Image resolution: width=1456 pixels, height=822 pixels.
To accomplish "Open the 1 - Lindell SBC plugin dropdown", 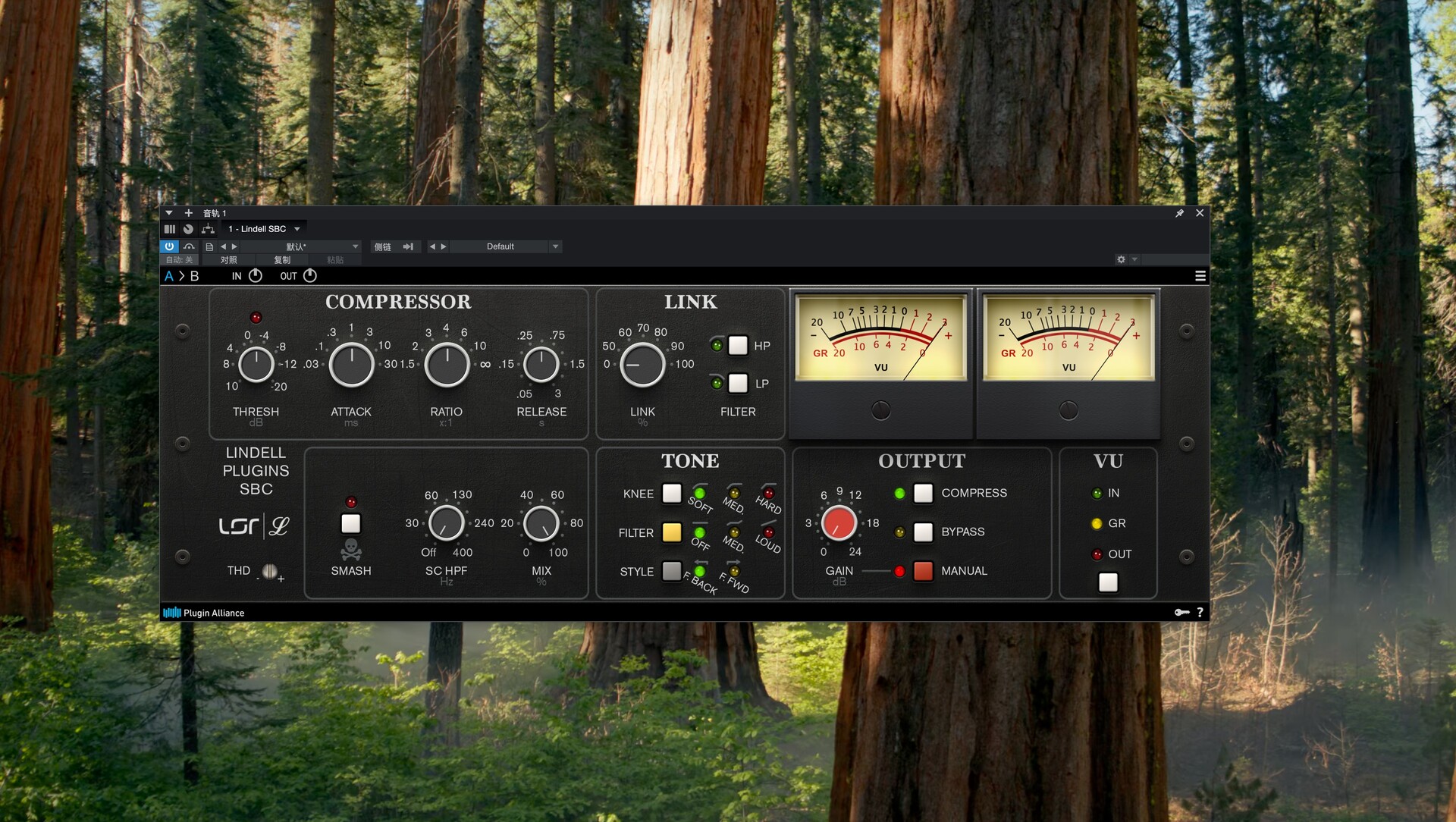I will pyautogui.click(x=264, y=229).
